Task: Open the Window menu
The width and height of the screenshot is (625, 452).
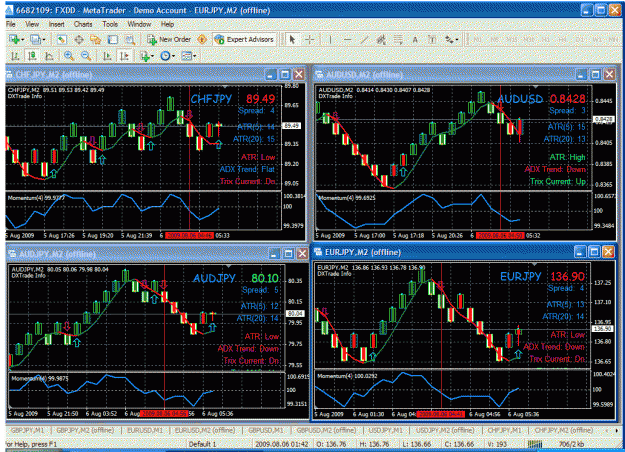Action: click(x=139, y=24)
